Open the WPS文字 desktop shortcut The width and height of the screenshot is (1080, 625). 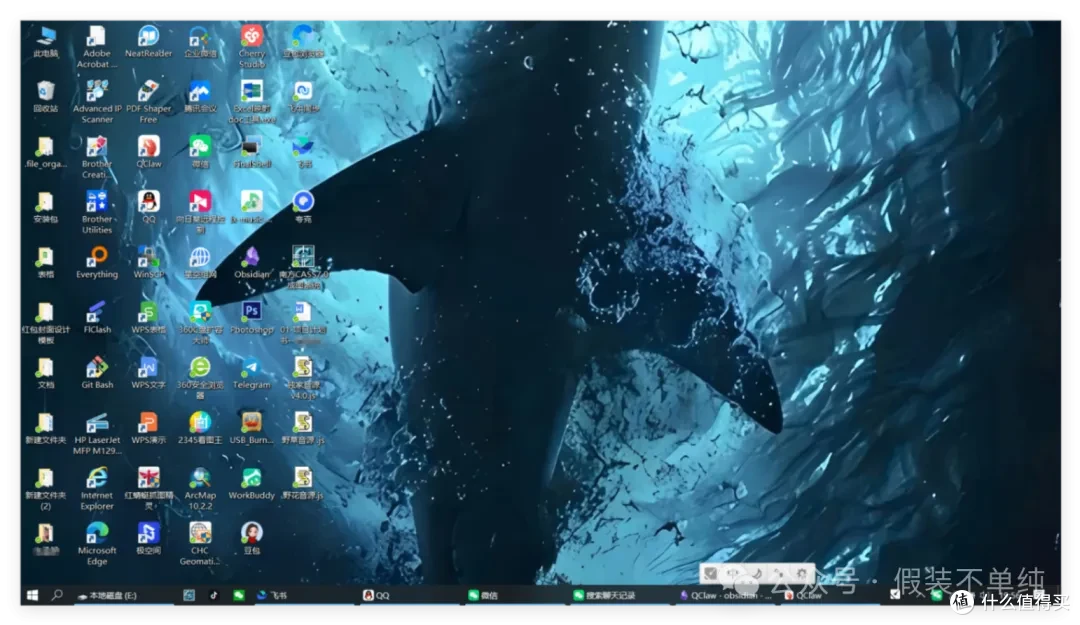point(148,373)
